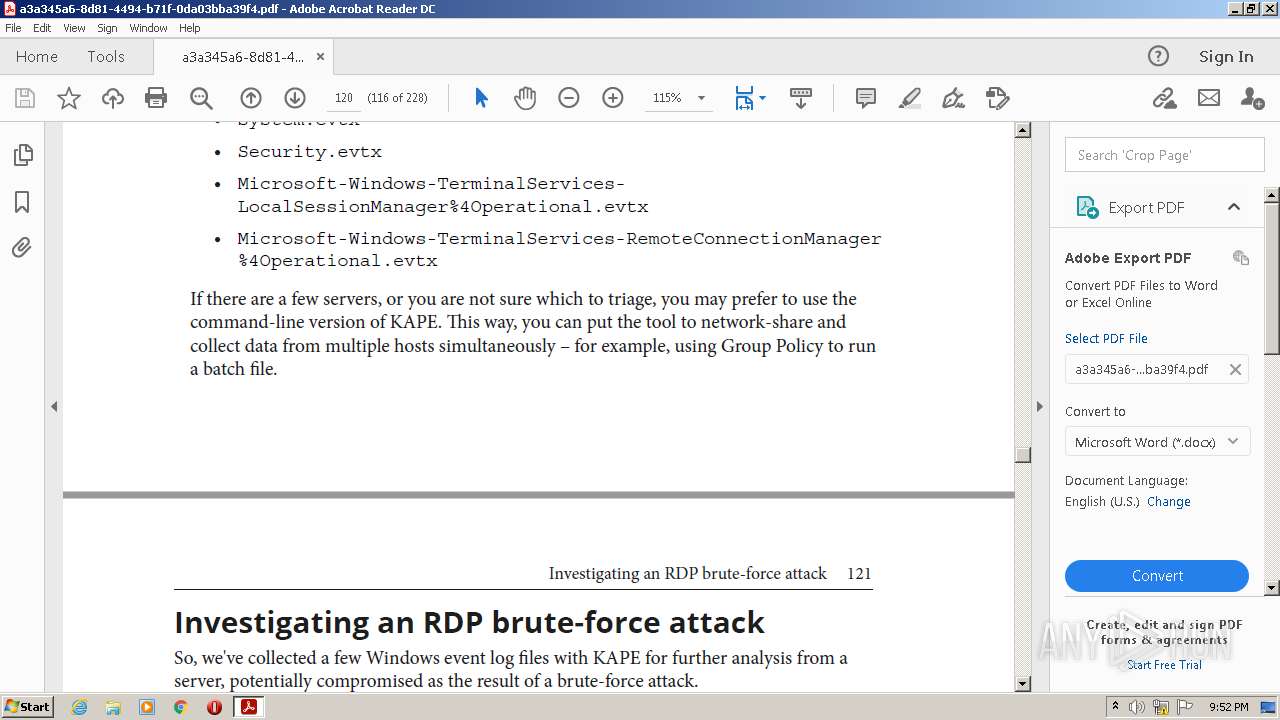Screen dimensions: 1280x720
Task: Upload the file to cloud
Action: point(113,98)
